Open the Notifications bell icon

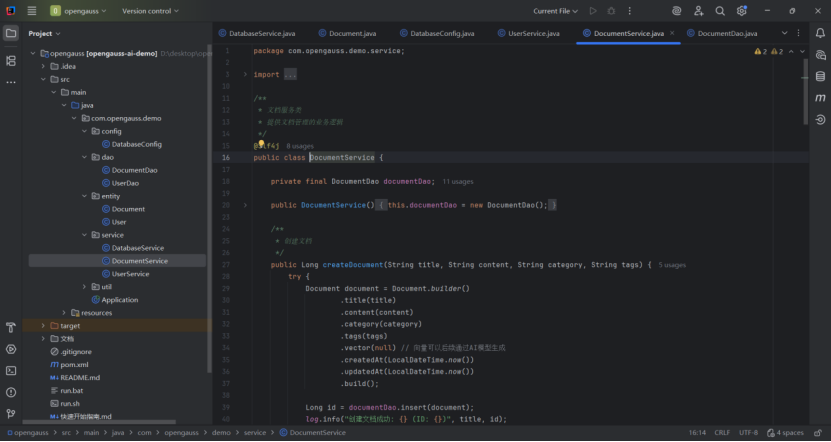pos(820,33)
